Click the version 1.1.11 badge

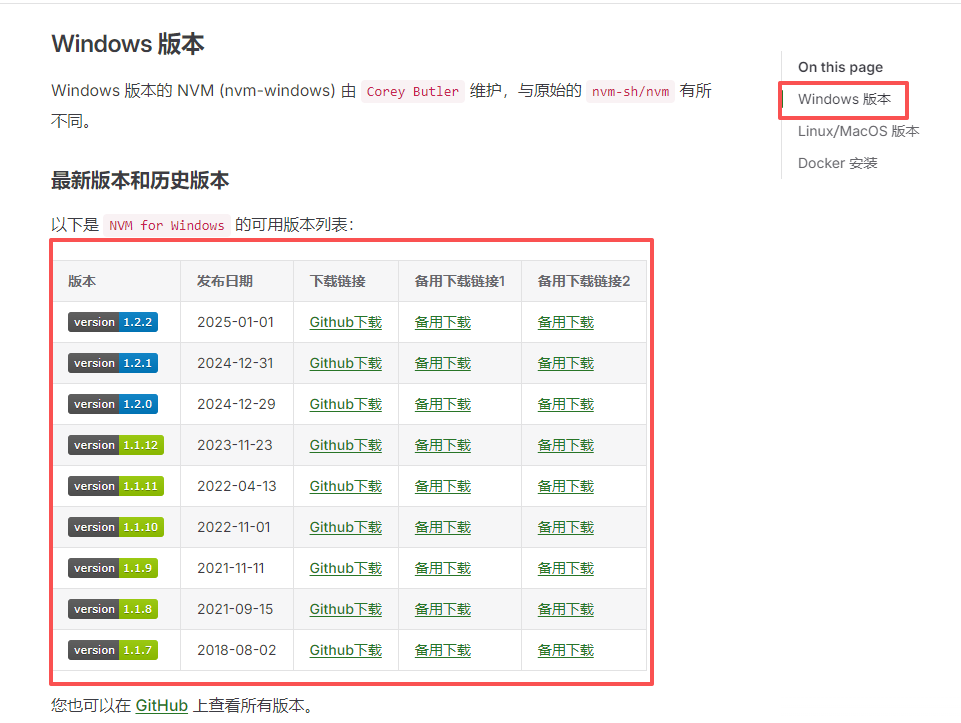pyautogui.click(x=116, y=486)
